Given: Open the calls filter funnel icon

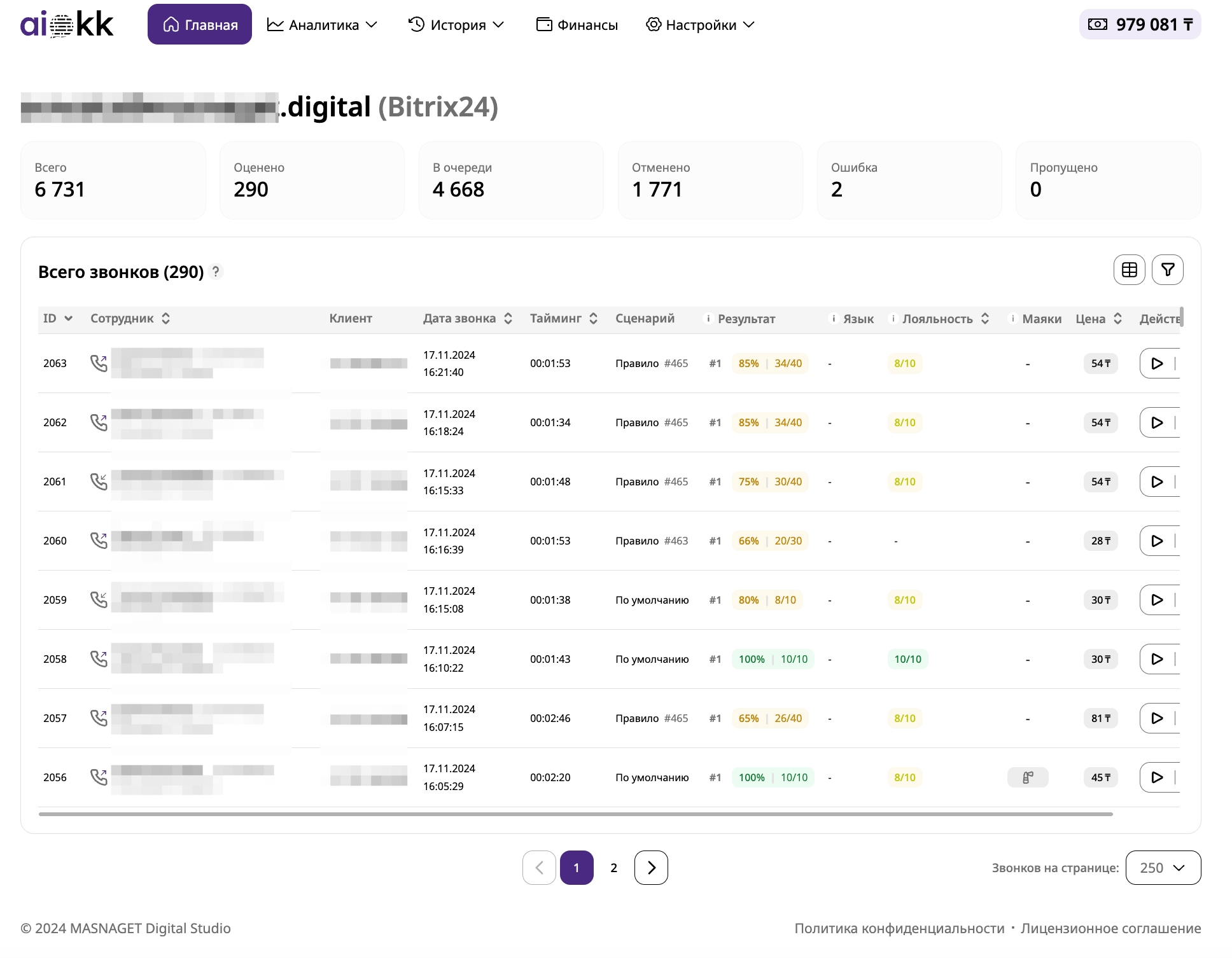Looking at the screenshot, I should click(1167, 270).
